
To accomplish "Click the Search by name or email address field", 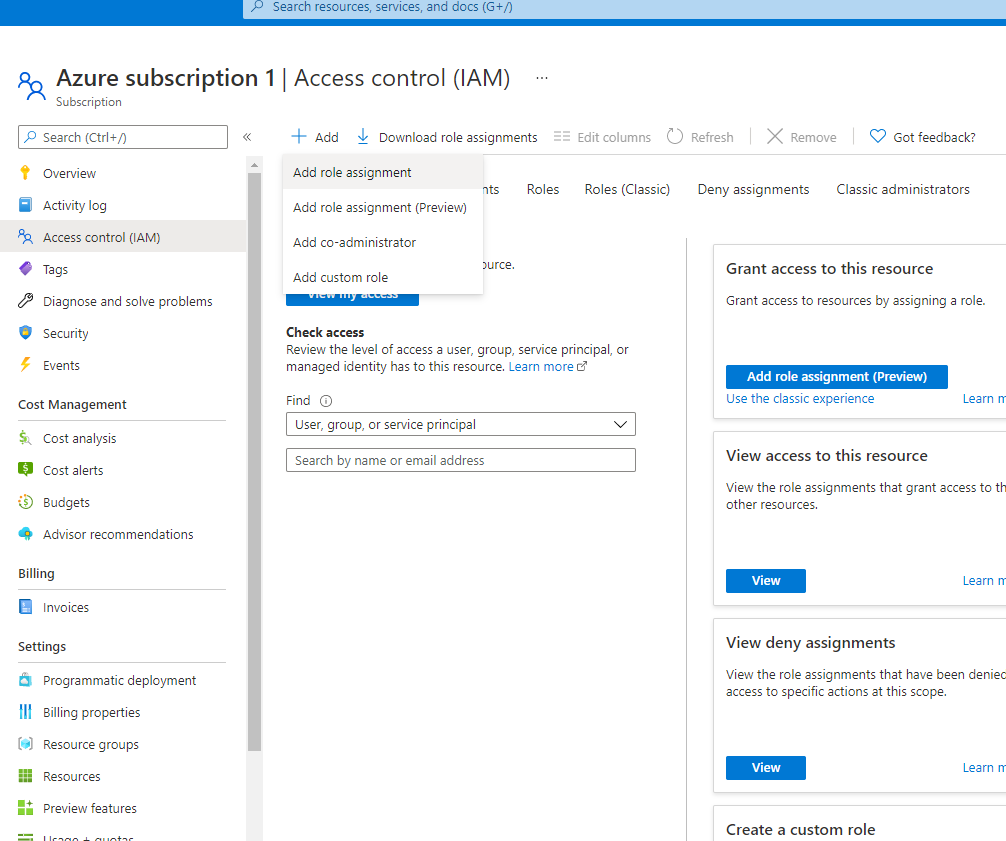I will 461,460.
